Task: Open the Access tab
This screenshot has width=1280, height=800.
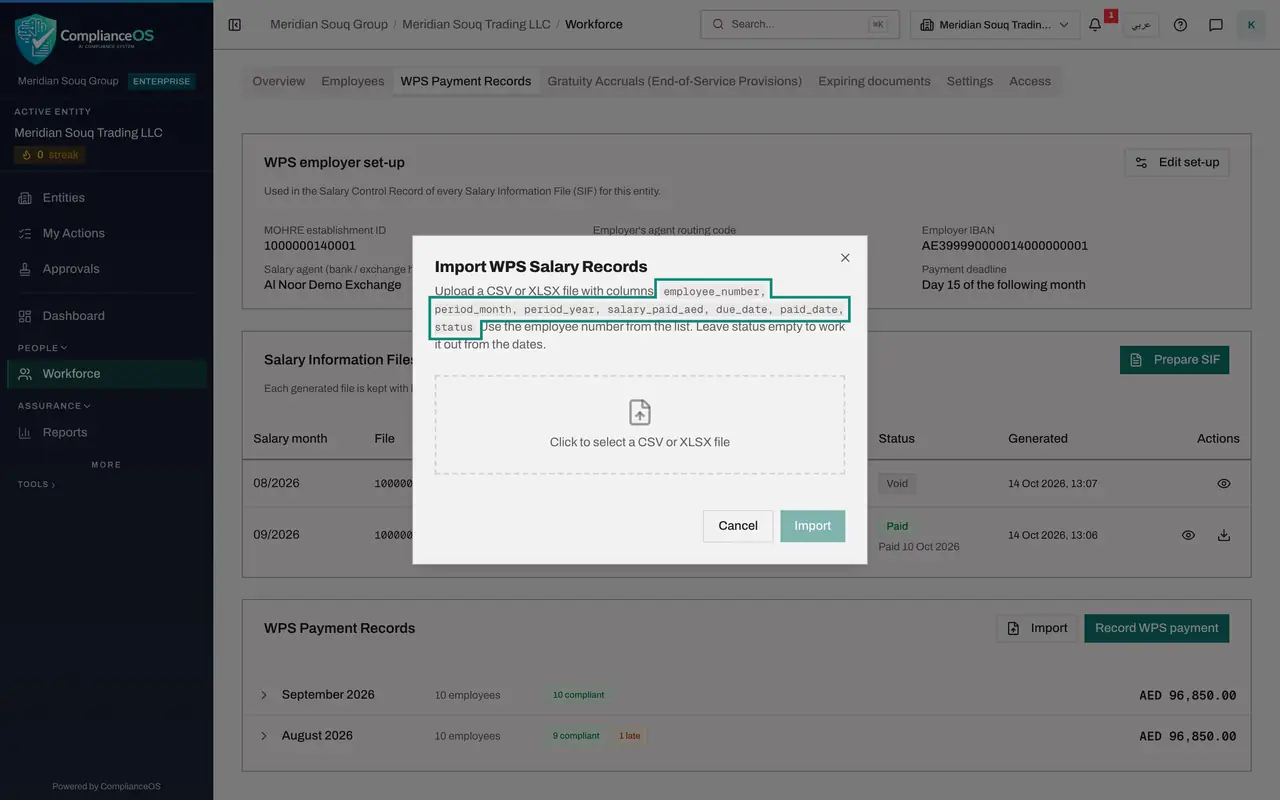Action: [1030, 81]
